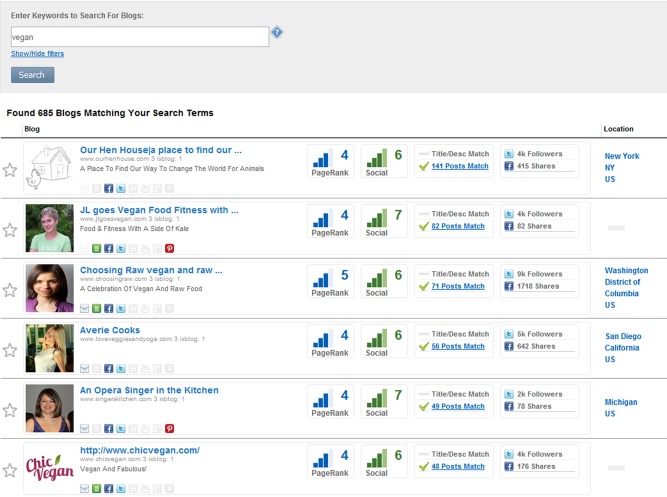The width and height of the screenshot is (667, 497).
Task: Click JL goes Vegan profile photo
Action: 50,228
